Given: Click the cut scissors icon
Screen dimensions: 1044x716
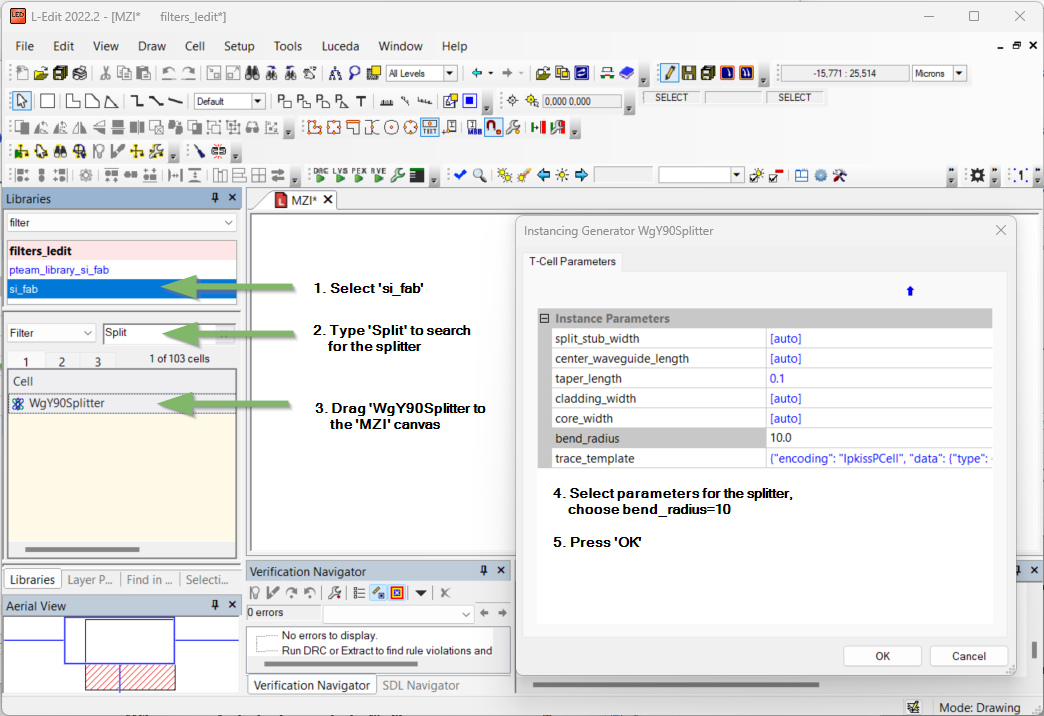Looking at the screenshot, I should pyautogui.click(x=105, y=73).
